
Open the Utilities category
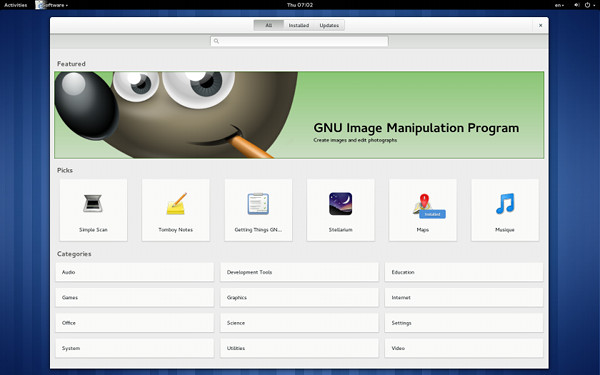pyautogui.click(x=299, y=348)
